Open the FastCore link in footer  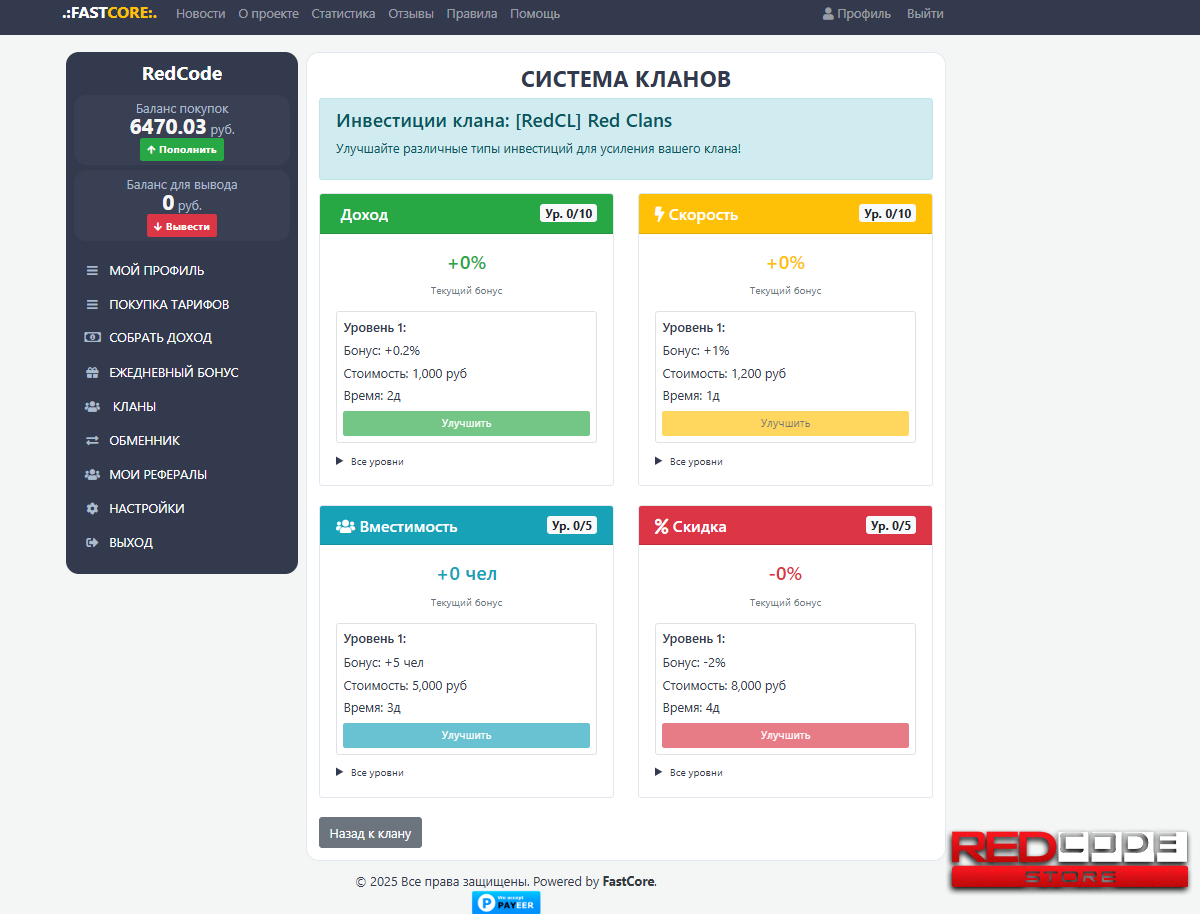[628, 882]
